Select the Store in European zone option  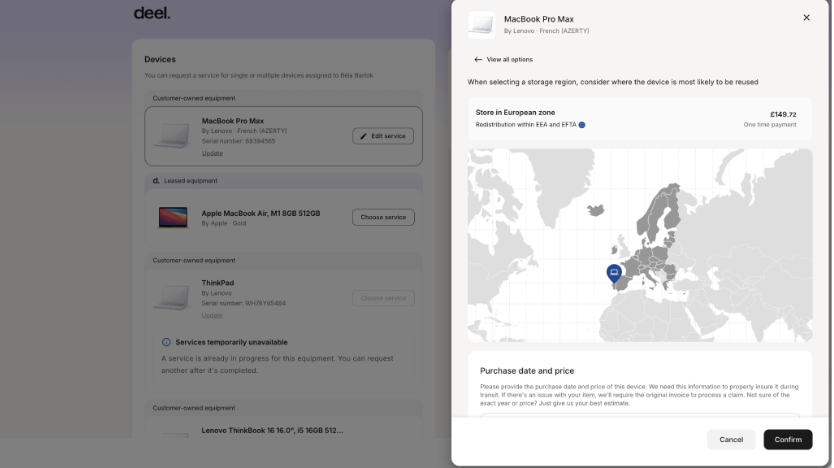639,119
